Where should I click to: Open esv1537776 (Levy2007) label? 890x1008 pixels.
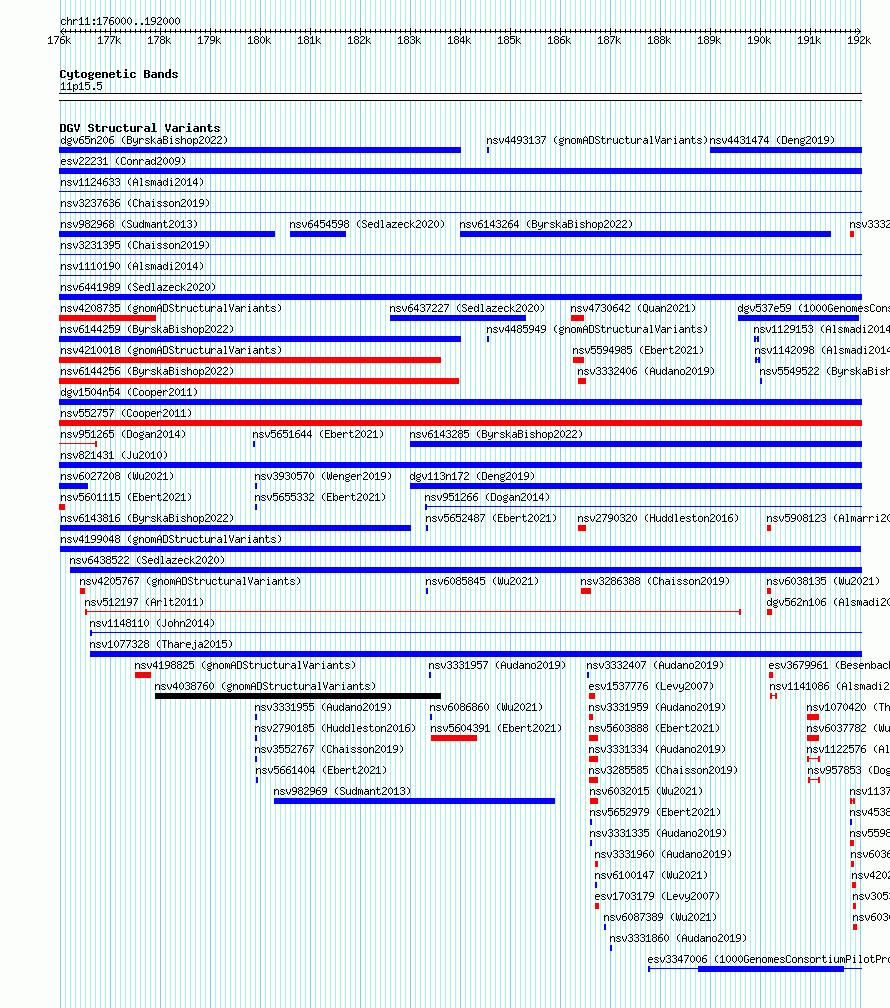651,687
